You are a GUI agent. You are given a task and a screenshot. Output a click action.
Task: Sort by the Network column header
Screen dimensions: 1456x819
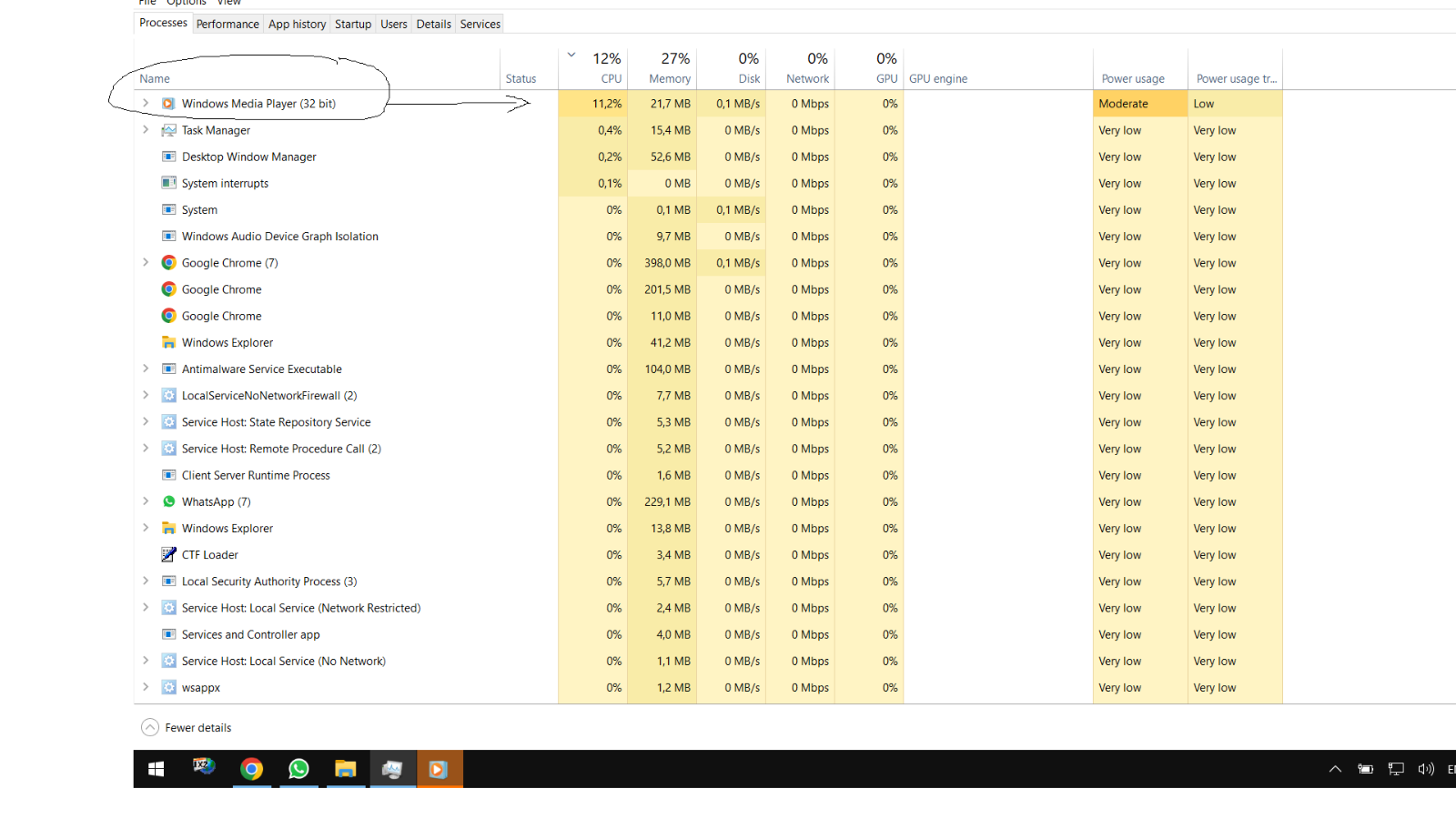point(801,69)
